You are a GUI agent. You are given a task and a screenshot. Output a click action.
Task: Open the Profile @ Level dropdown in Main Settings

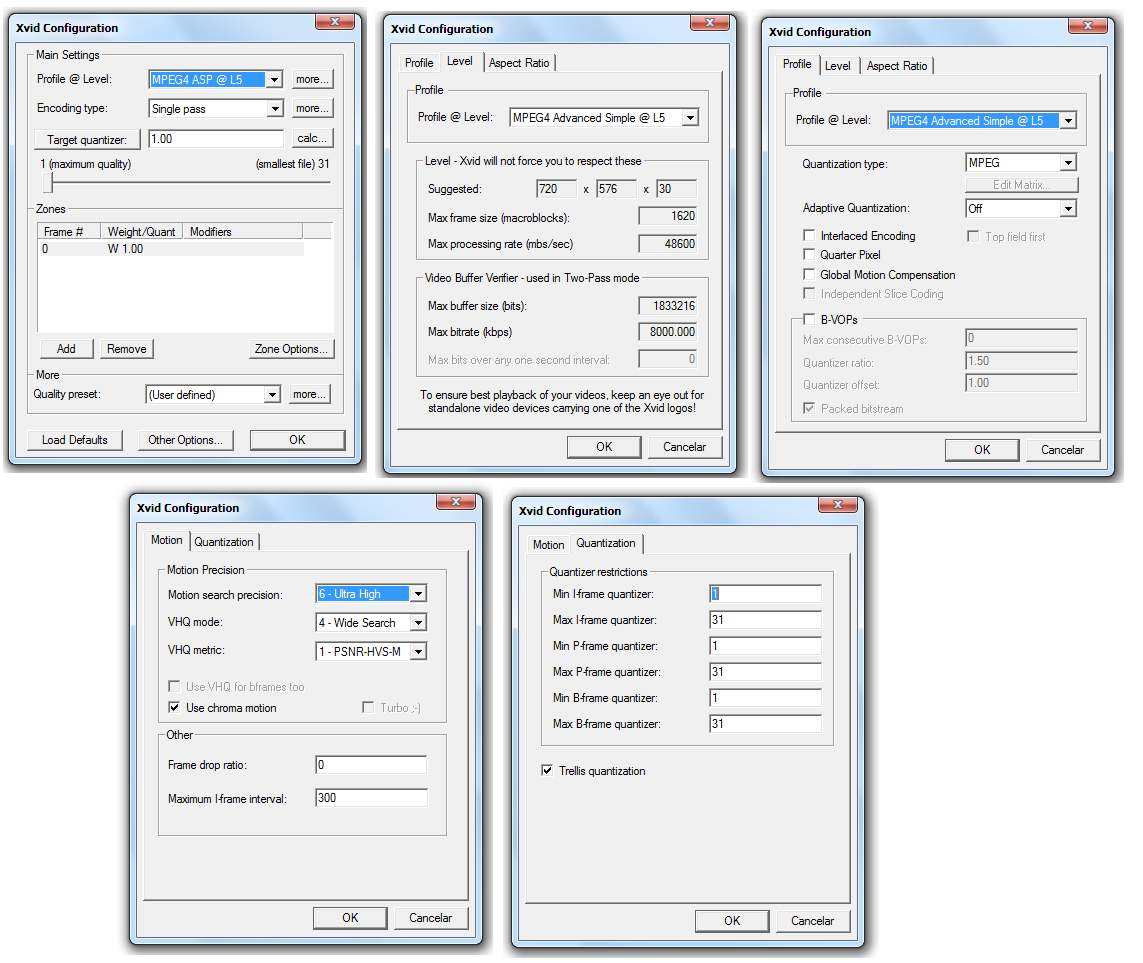click(x=216, y=79)
